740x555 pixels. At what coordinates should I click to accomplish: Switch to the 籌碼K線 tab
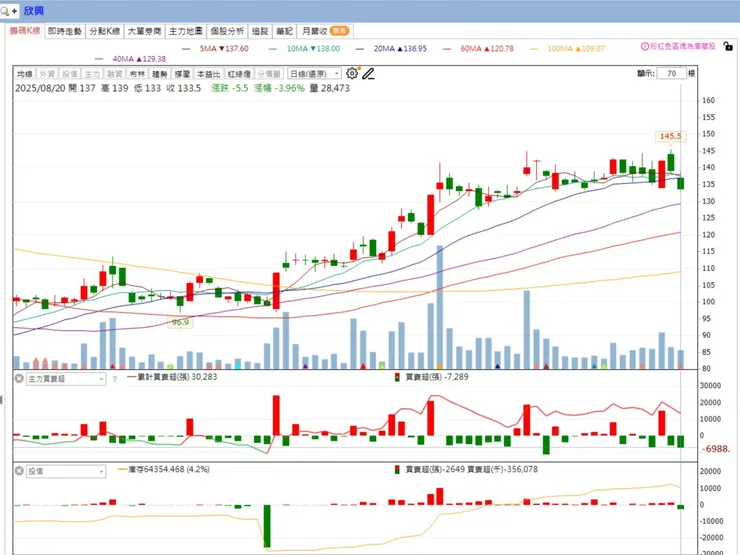(x=25, y=31)
